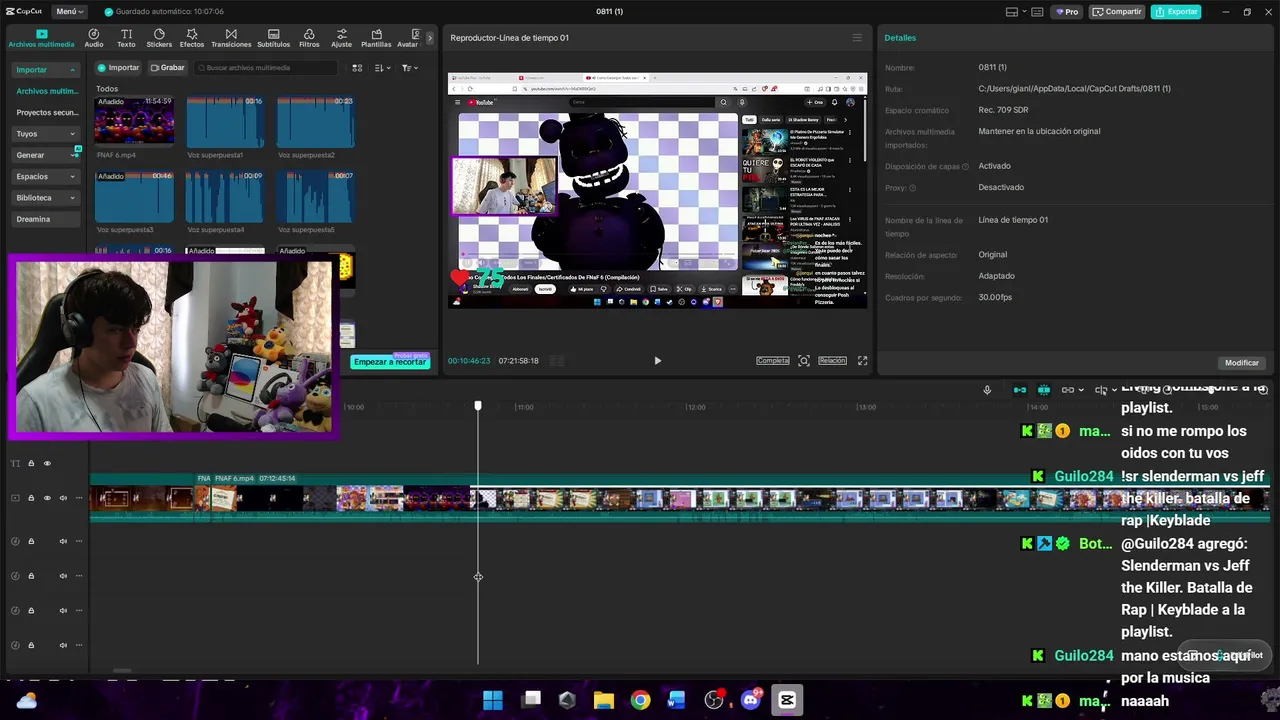Select the Voz superpuesta5 audio clip
This screenshot has width=1280, height=720.
[x=315, y=197]
